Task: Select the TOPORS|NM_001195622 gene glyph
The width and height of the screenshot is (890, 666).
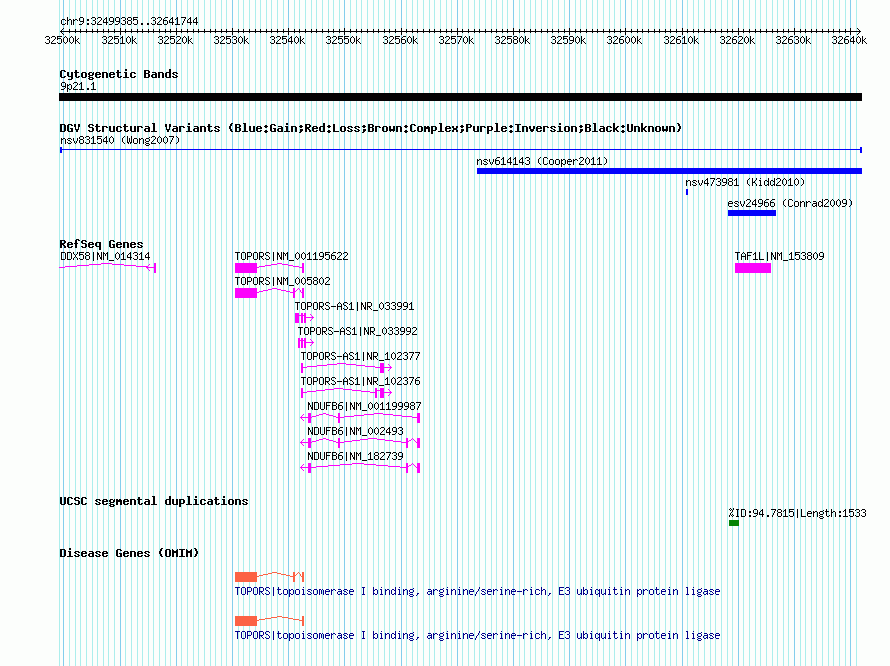Action: tap(270, 267)
